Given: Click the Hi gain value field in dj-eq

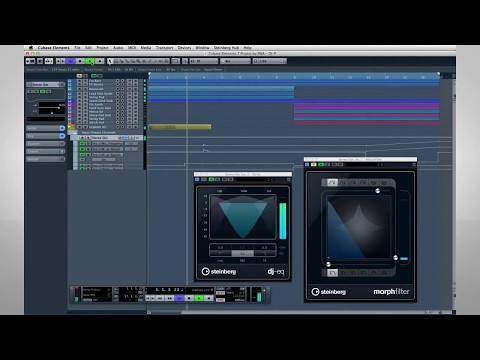Looking at the screenshot, I should 264,247.
